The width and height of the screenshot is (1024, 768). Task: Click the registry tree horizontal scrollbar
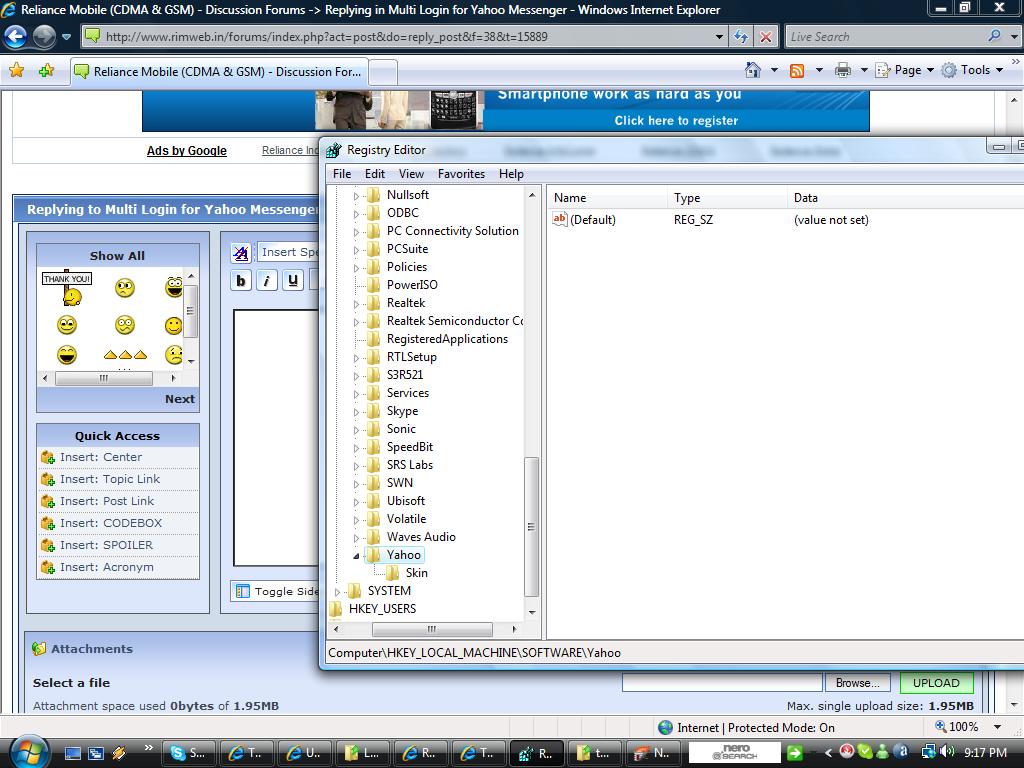[432, 630]
